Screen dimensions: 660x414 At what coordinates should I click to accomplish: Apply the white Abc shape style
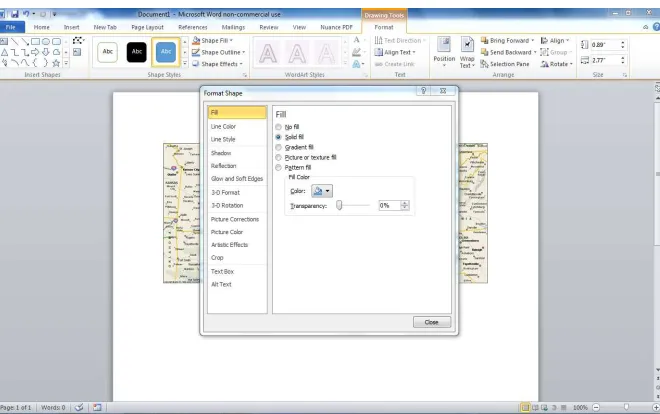pyautogui.click(x=108, y=52)
